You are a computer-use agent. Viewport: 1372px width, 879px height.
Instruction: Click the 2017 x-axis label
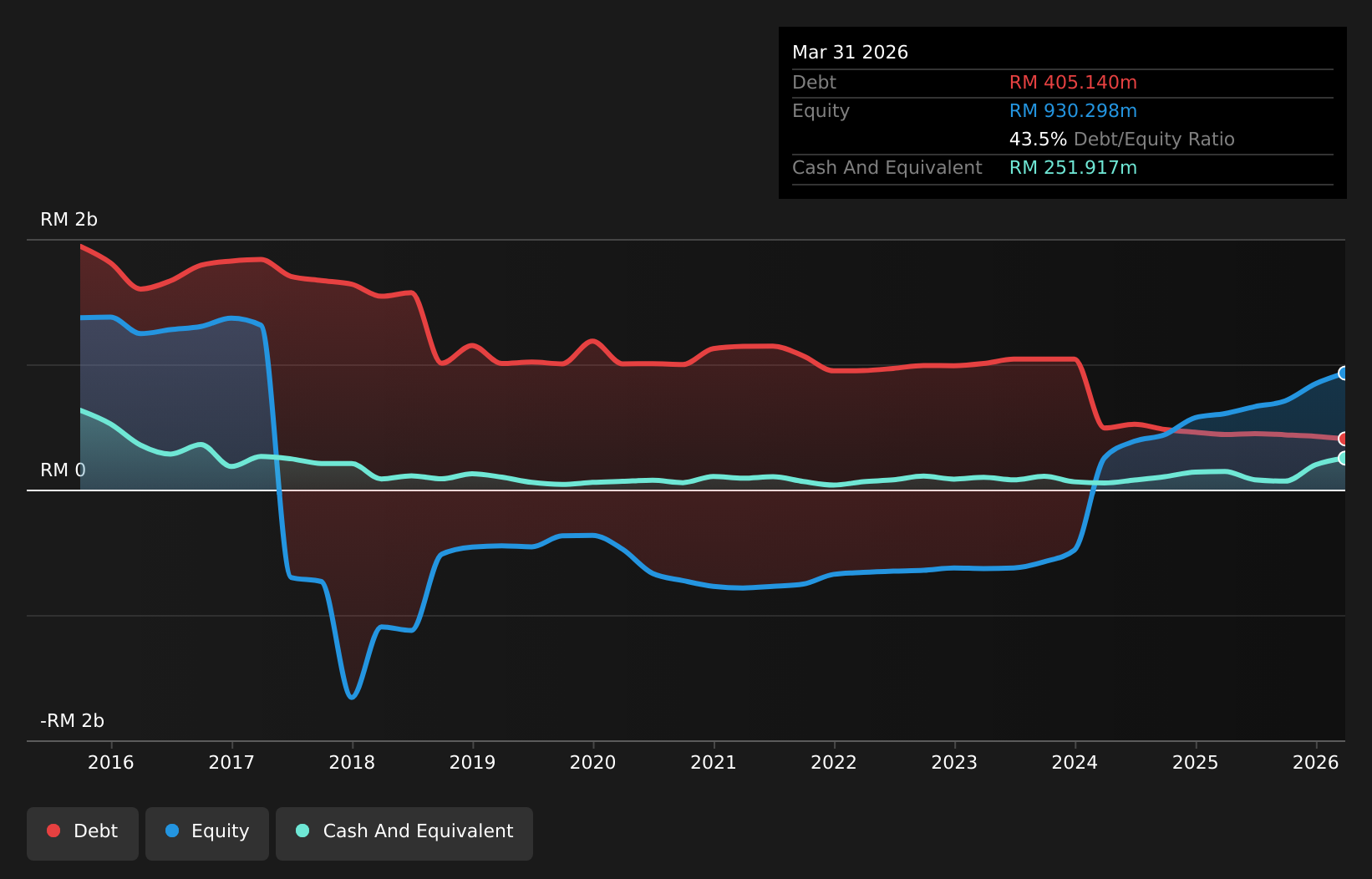[x=231, y=762]
